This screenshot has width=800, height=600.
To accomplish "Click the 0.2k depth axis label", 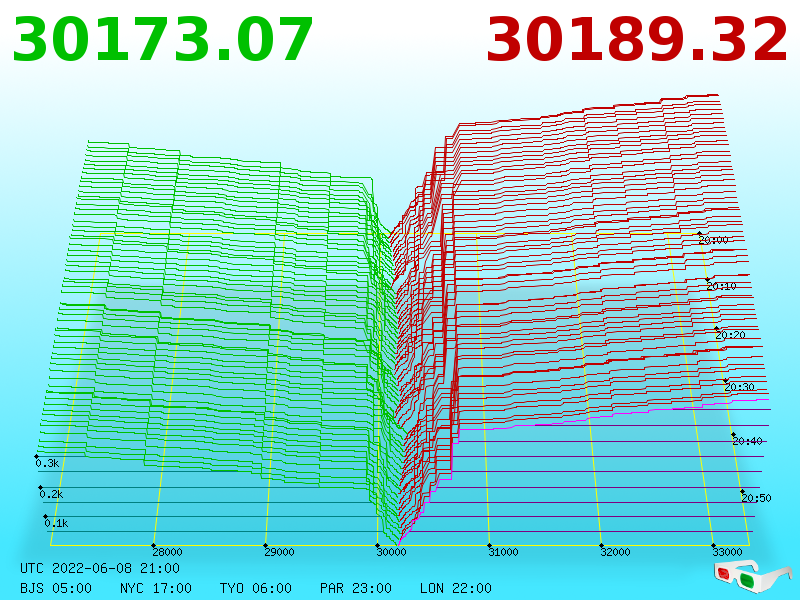I will [x=52, y=494].
